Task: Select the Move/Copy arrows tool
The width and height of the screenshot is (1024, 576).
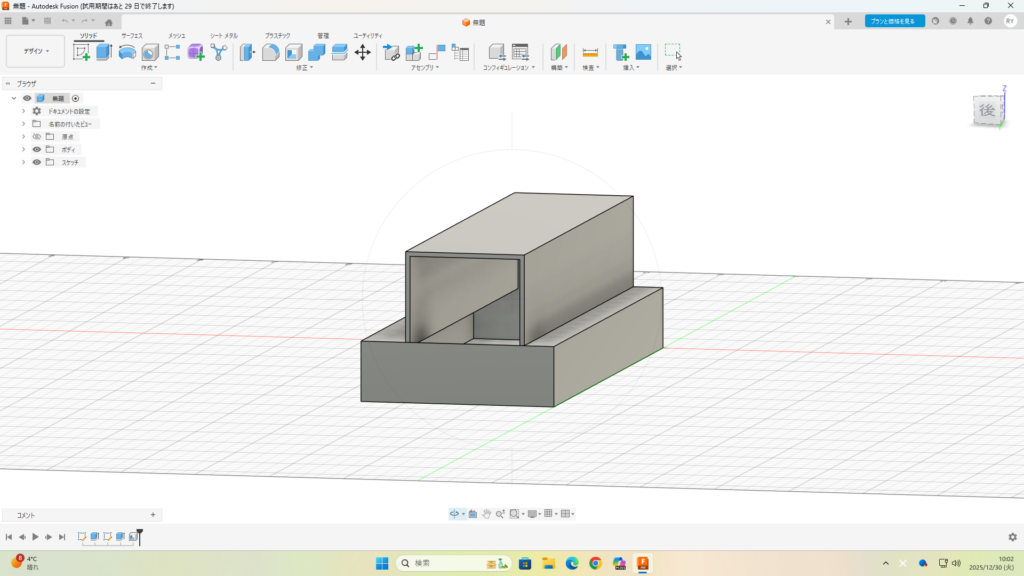Action: pos(362,52)
